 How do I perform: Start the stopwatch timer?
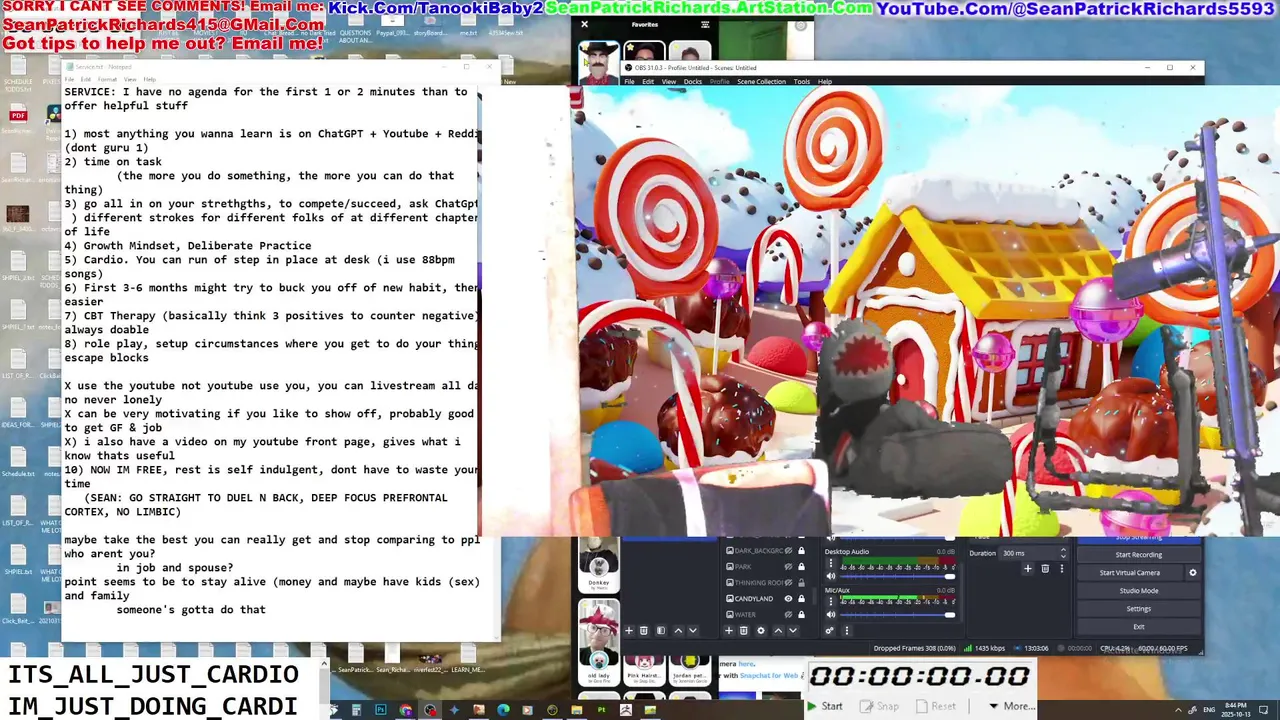coord(824,706)
